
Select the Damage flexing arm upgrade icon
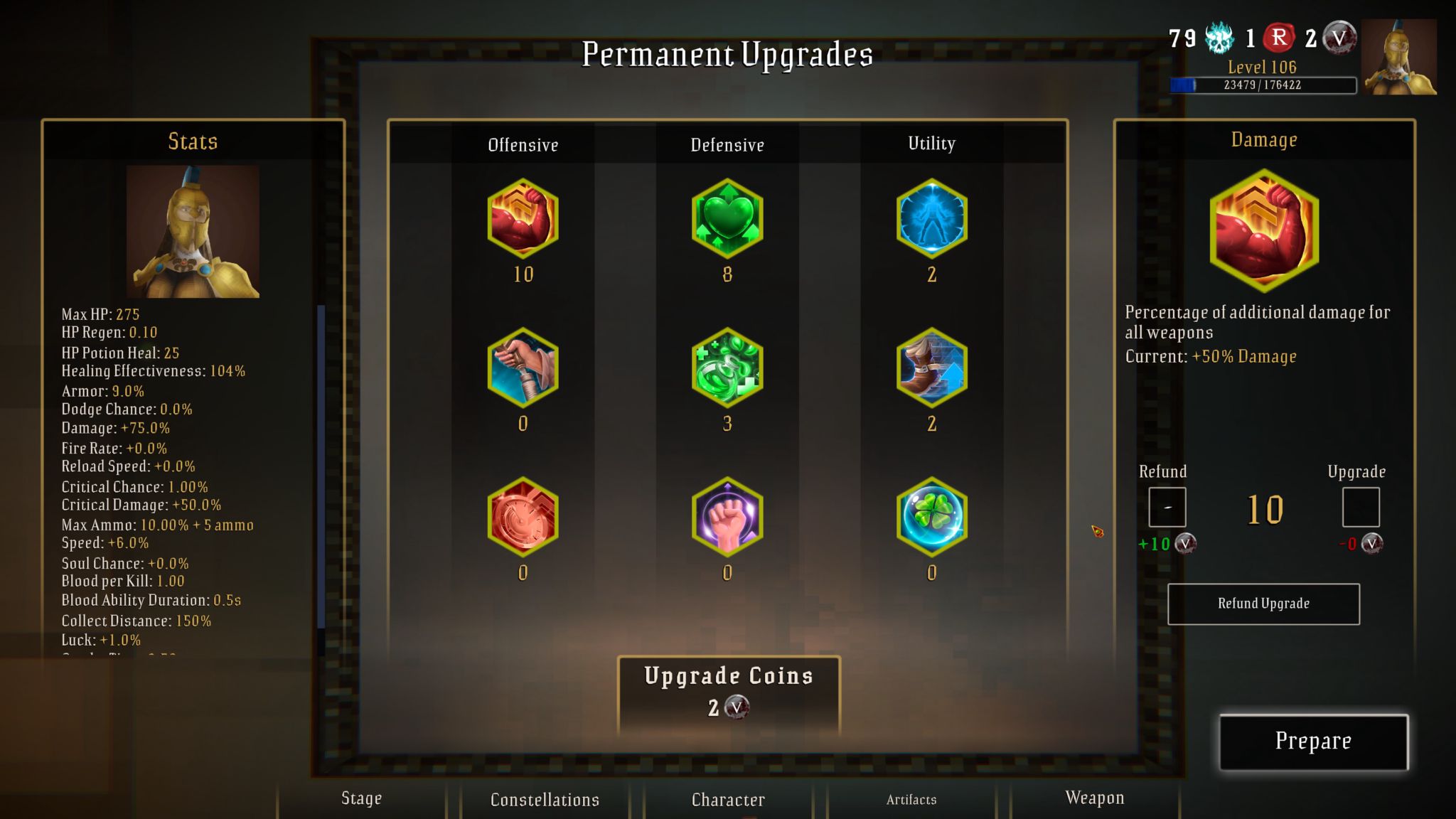pyautogui.click(x=523, y=218)
